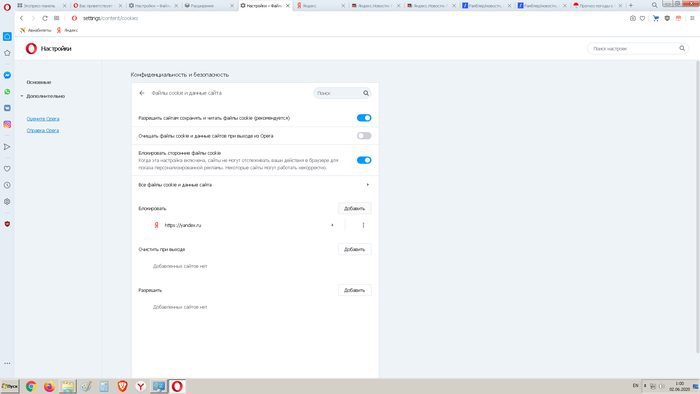Reload the current page
The image size is (700, 394).
(x=45, y=18)
